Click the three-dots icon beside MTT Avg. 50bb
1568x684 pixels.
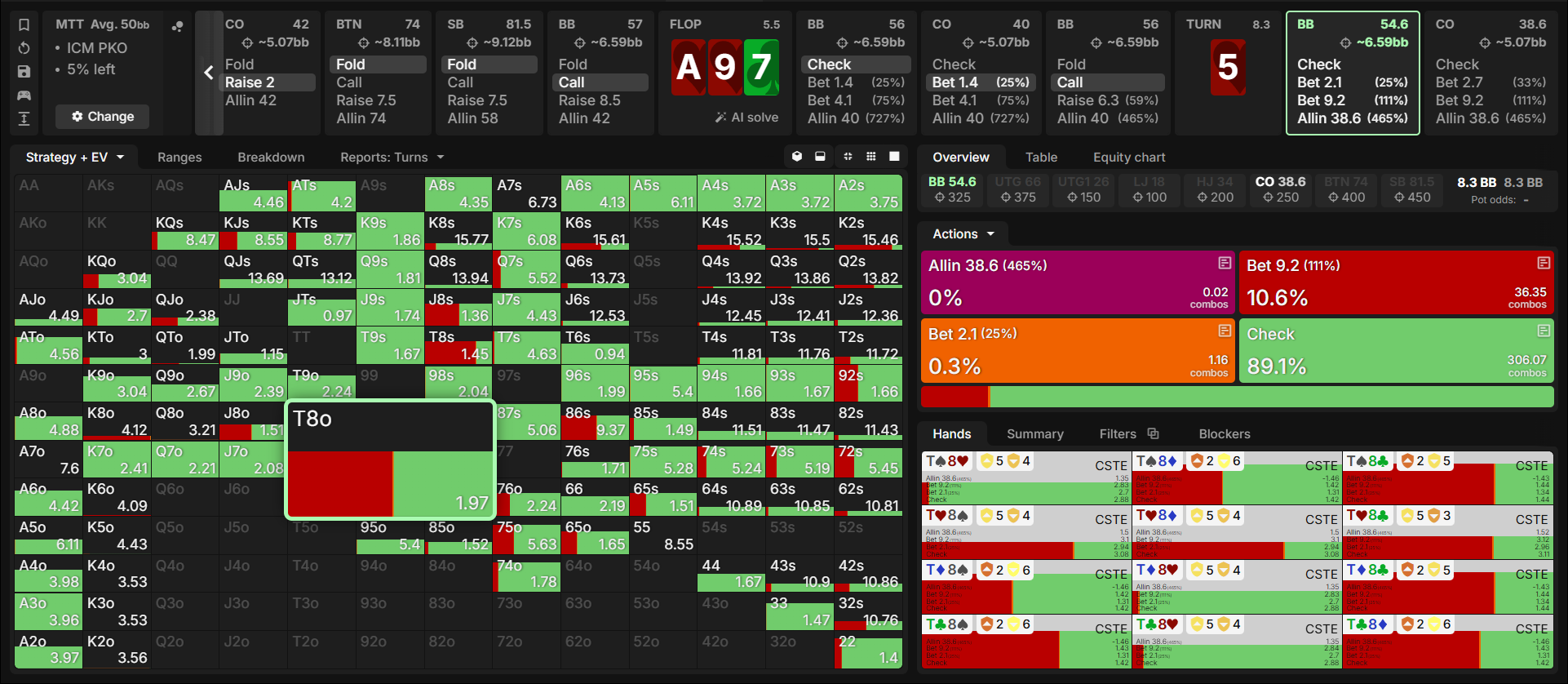coord(177,26)
